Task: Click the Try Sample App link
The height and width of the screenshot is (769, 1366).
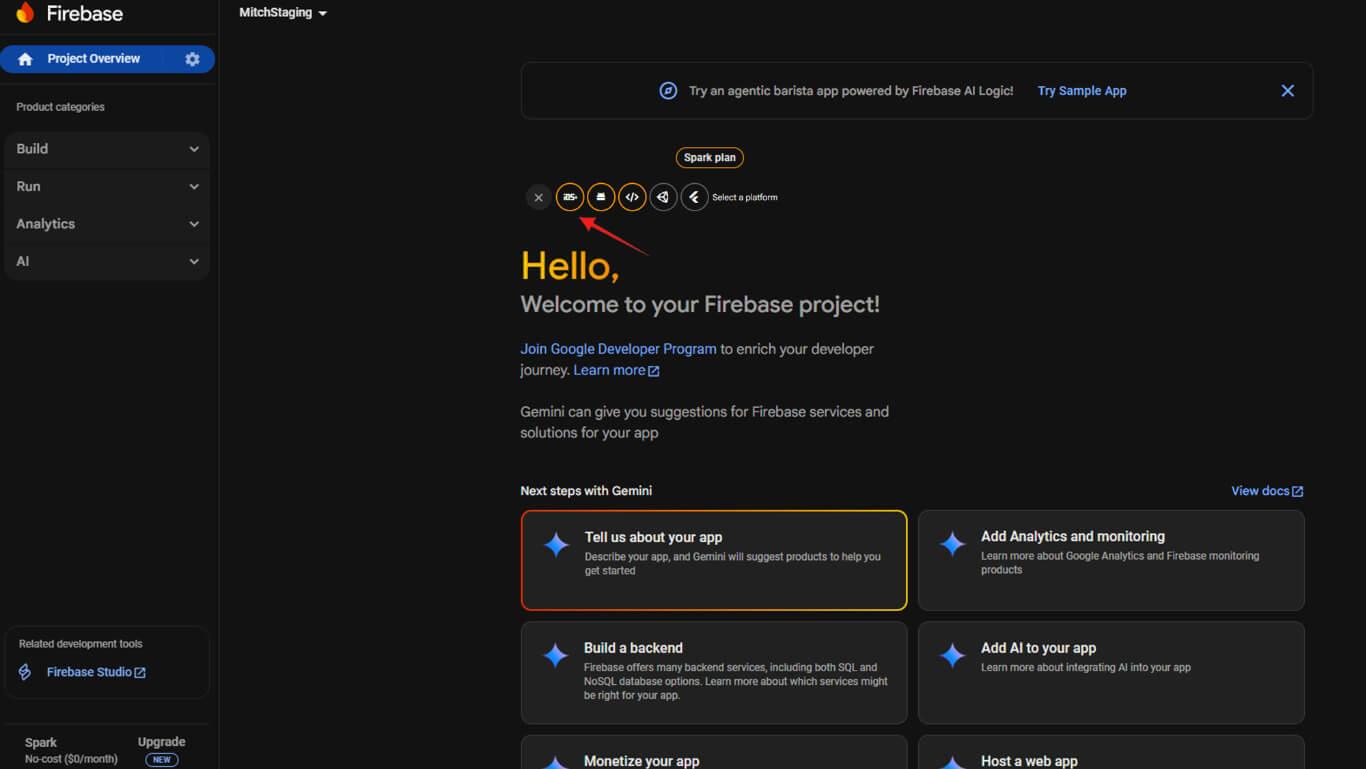Action: [1081, 91]
